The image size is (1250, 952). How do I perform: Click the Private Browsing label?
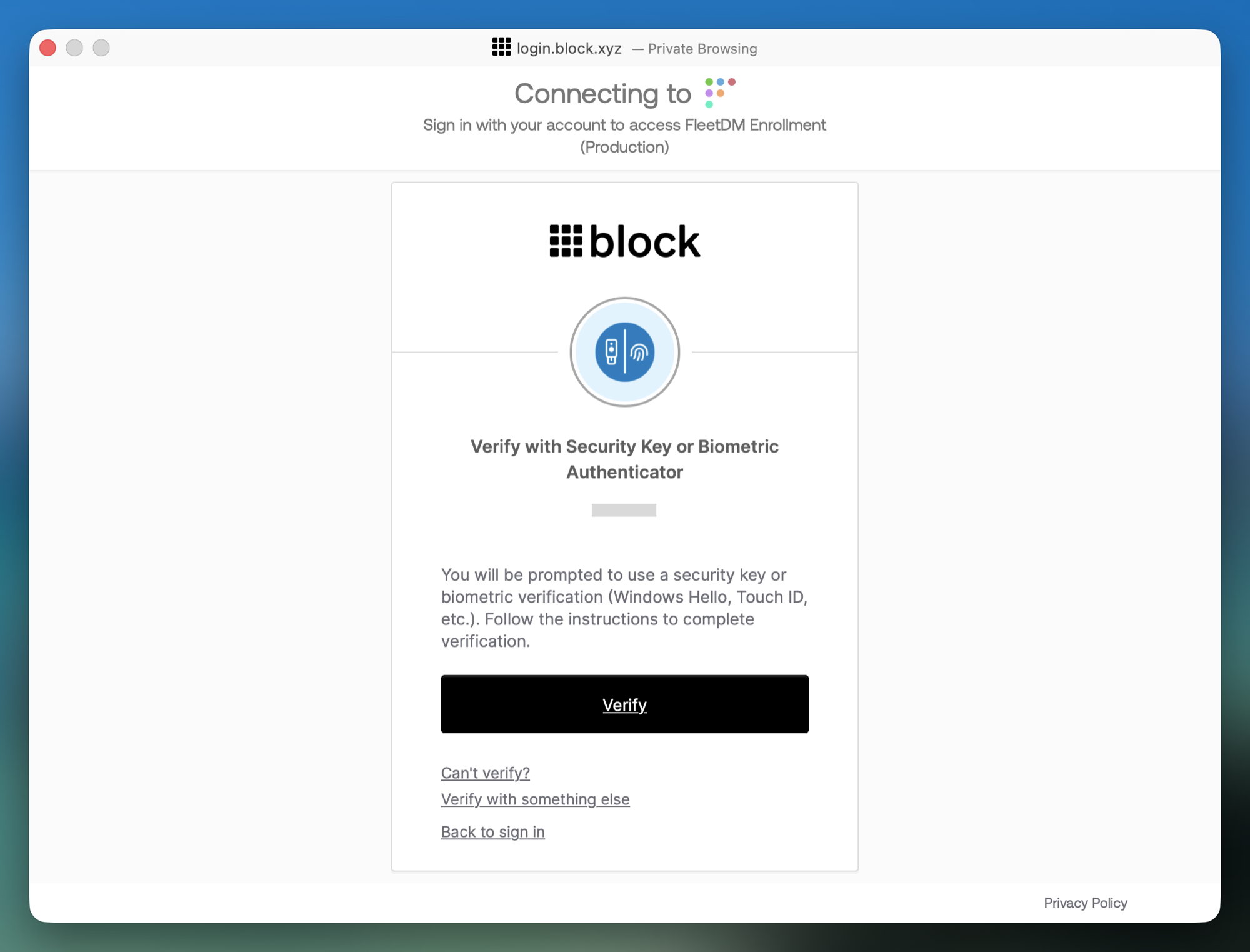[702, 49]
